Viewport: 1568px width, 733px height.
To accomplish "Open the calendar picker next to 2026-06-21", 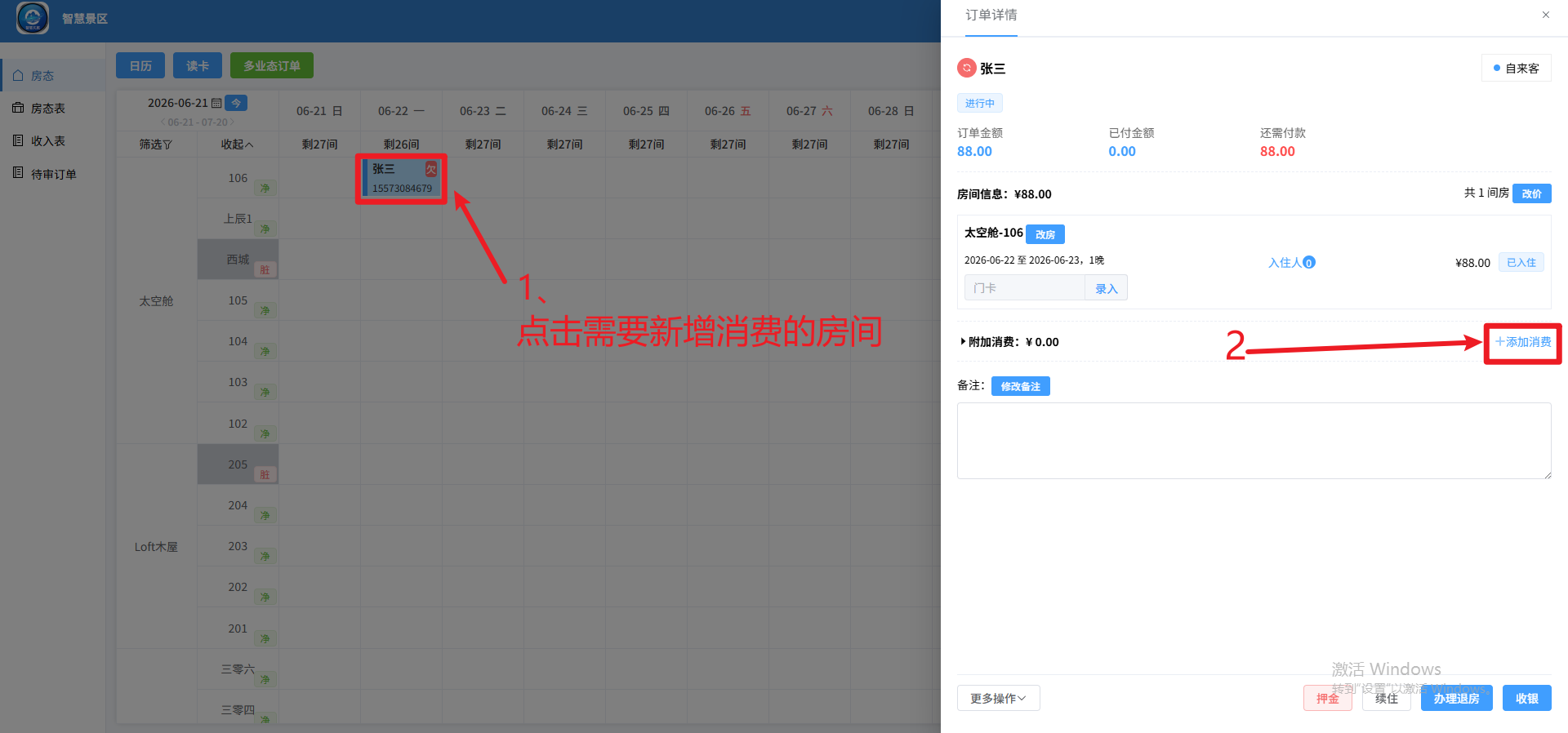I will (216, 103).
